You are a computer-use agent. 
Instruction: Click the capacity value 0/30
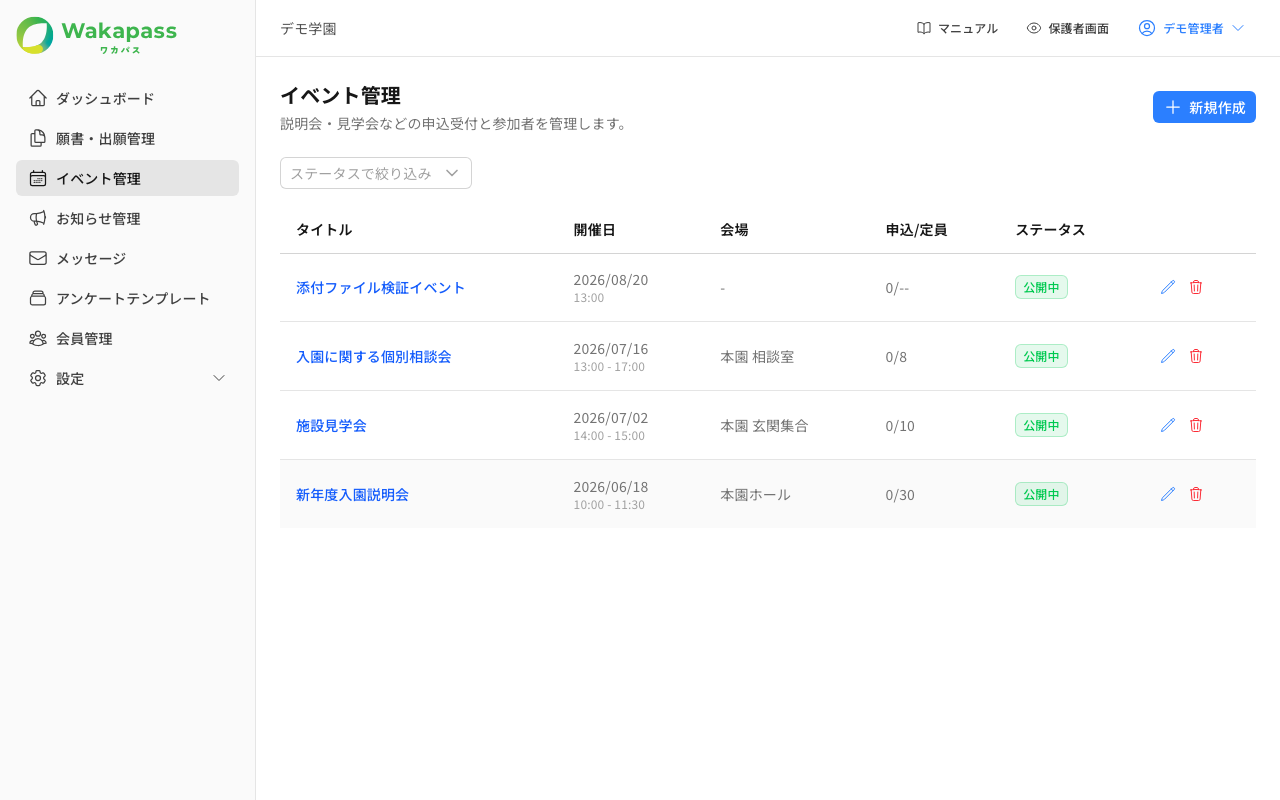tap(900, 494)
